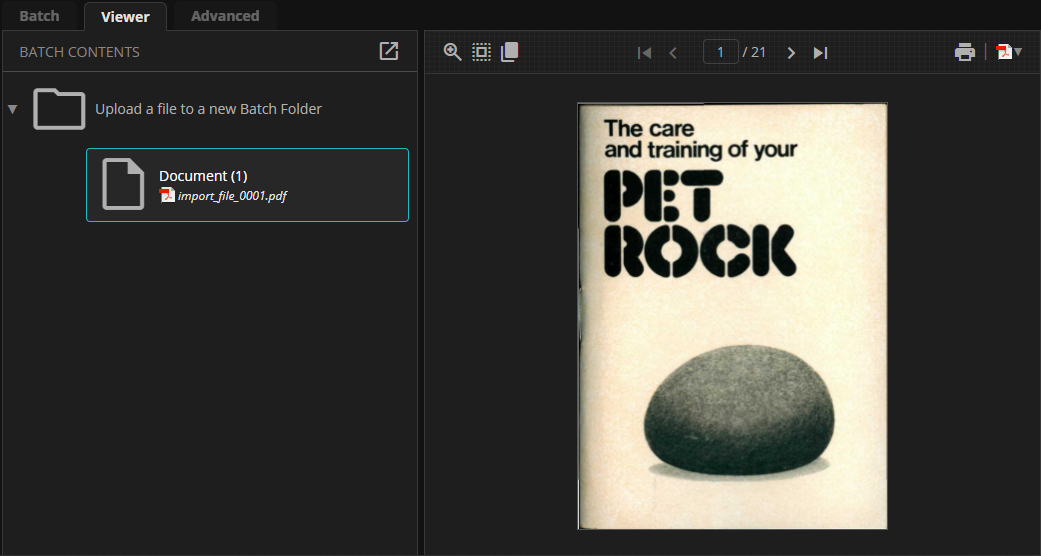
Task: Print the document with the printer icon
Action: (964, 52)
